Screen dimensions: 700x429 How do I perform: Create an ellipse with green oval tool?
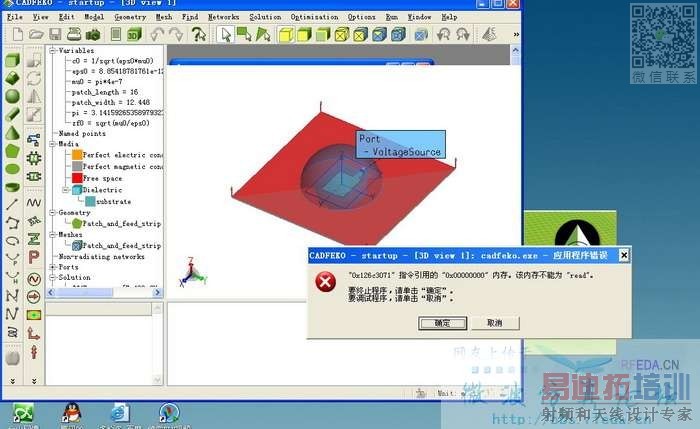point(12,169)
